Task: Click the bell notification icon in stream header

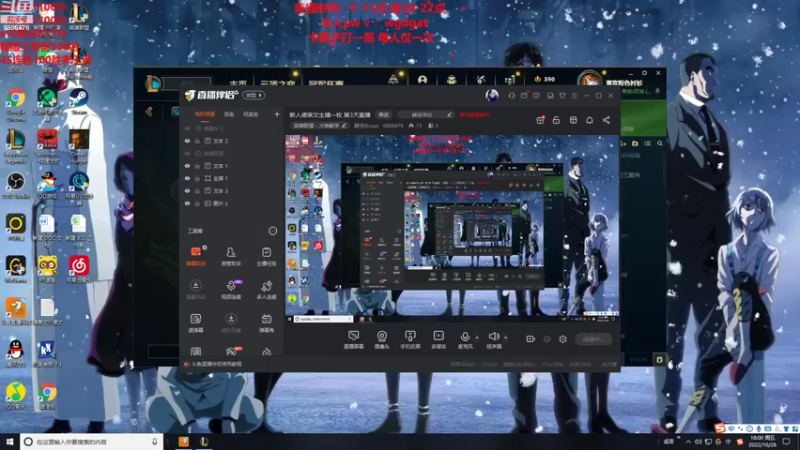Action: [x=589, y=120]
